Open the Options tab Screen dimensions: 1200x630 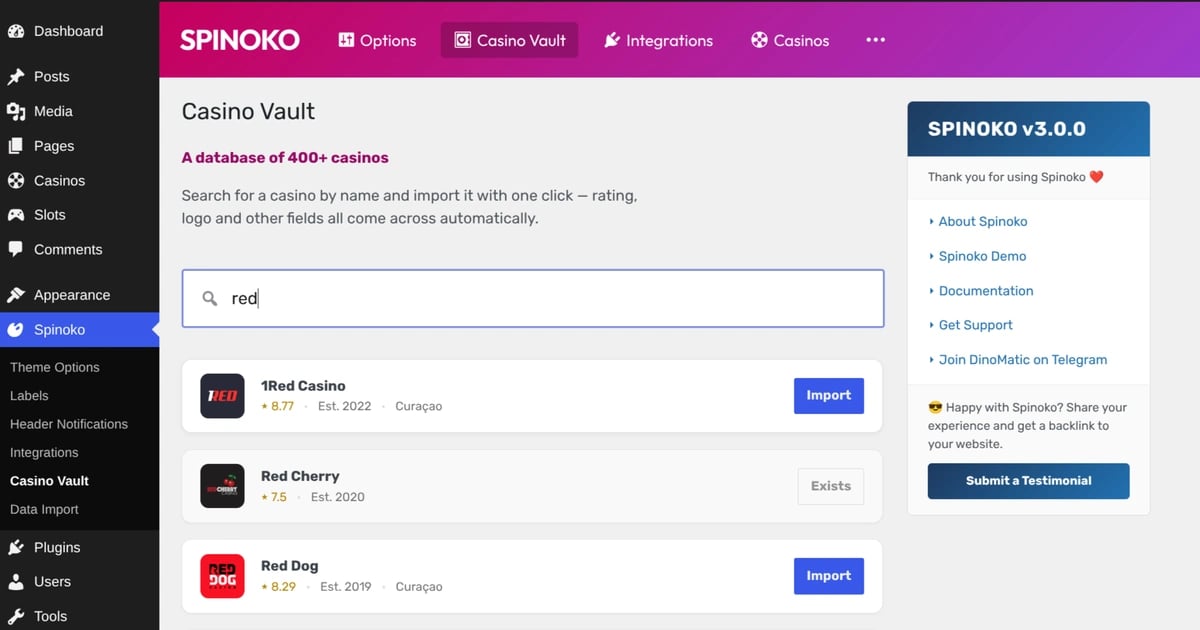tap(377, 40)
